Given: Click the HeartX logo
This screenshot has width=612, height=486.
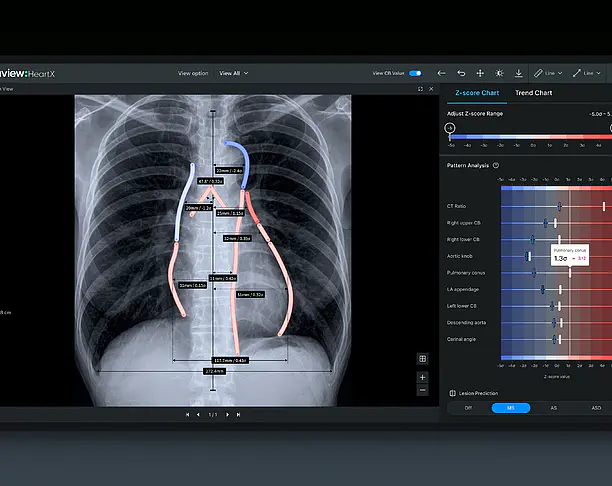Looking at the screenshot, I should coord(27,73).
